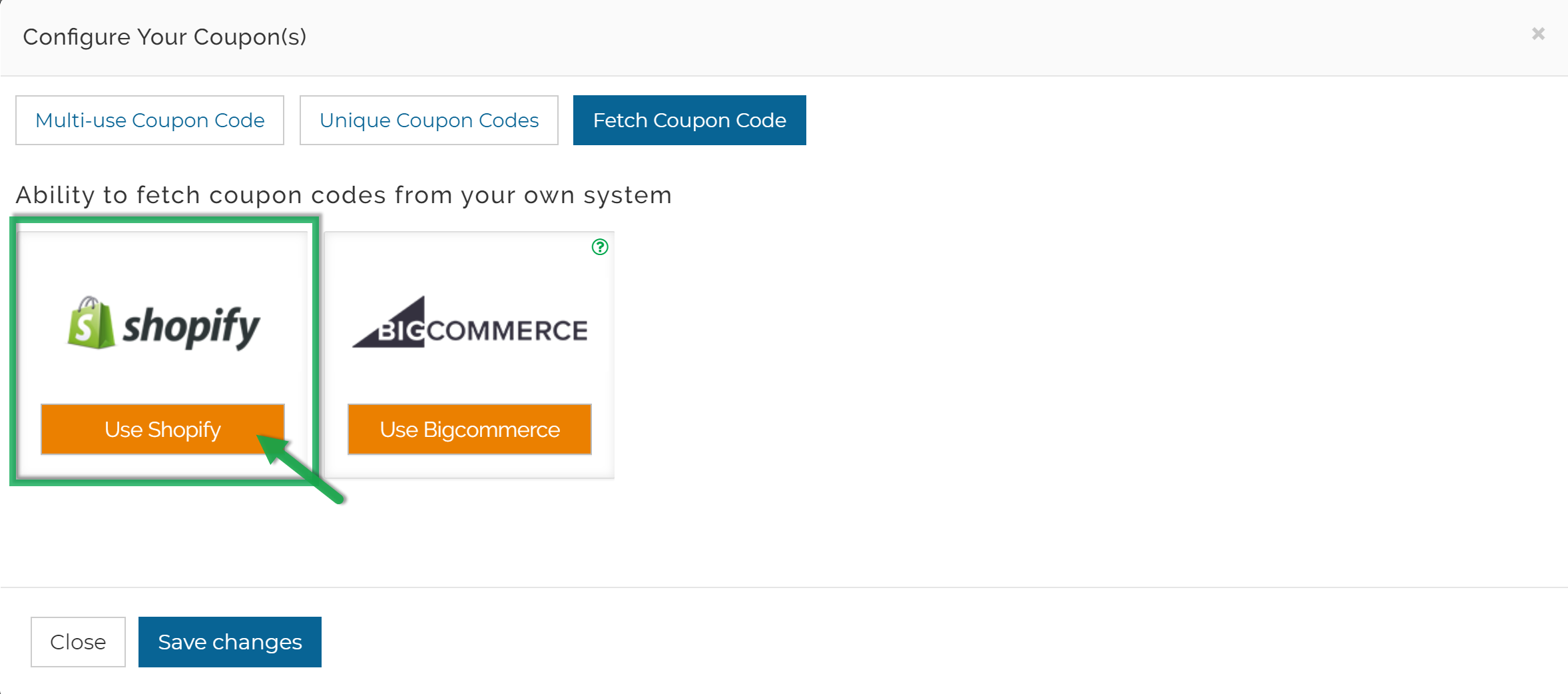Close the coupon dialog with the X icon
1568x694 pixels.
tap(1537, 34)
